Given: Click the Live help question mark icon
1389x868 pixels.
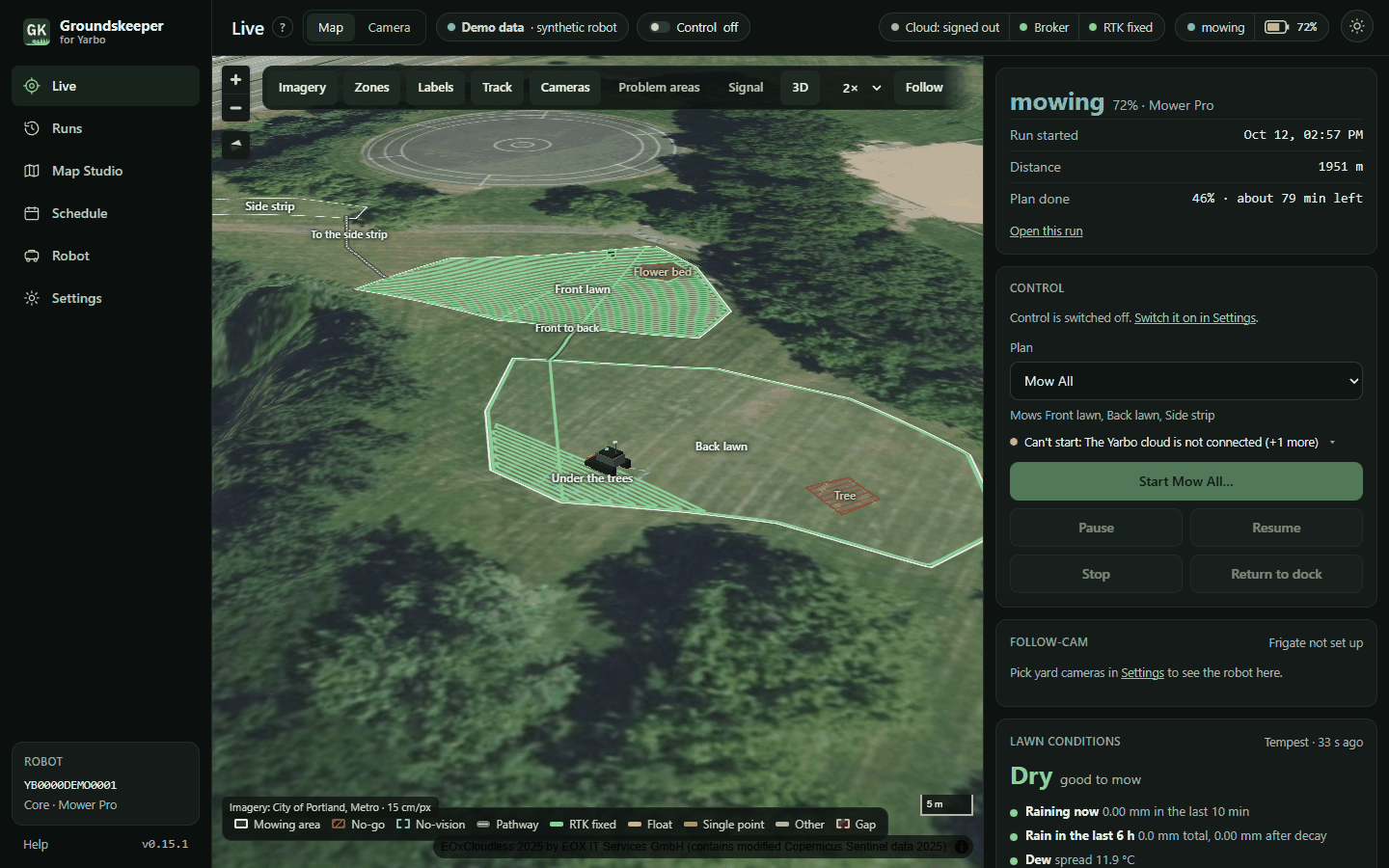Looking at the screenshot, I should pos(283,27).
